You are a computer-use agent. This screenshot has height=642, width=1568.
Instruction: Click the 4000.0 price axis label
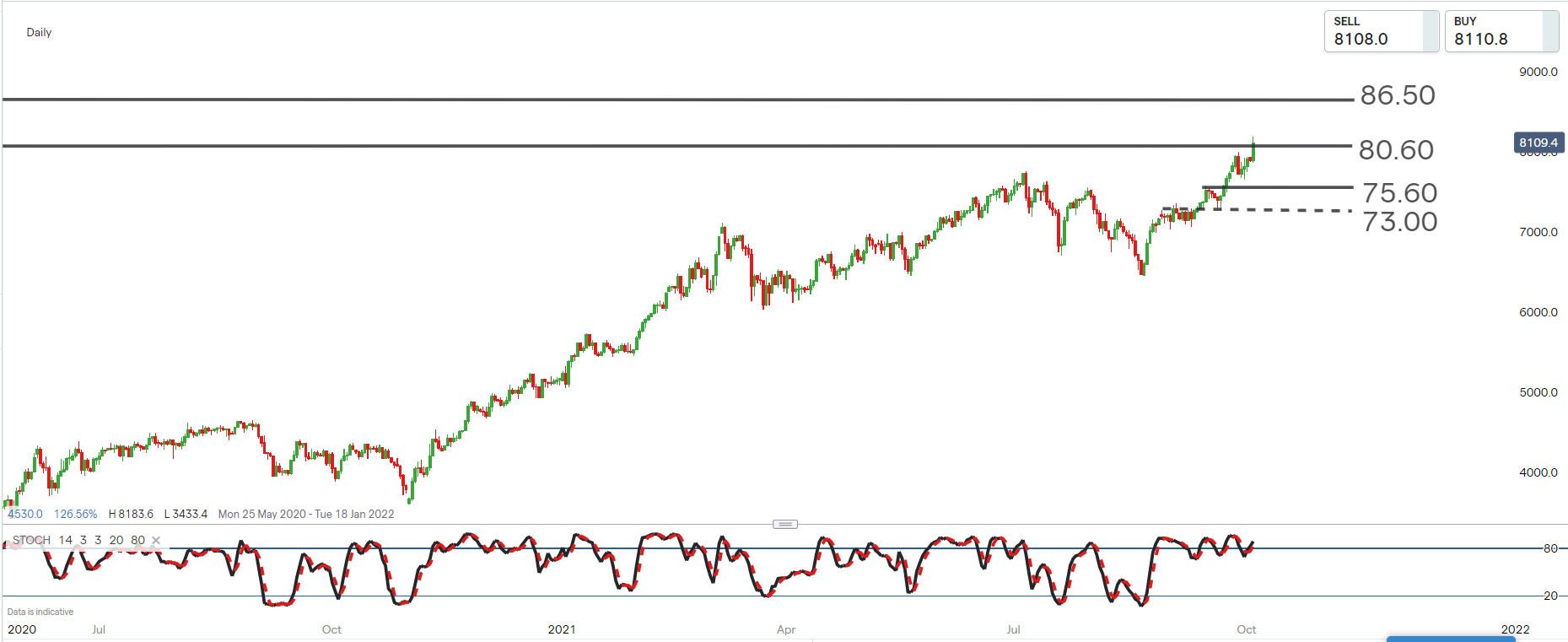(1538, 472)
